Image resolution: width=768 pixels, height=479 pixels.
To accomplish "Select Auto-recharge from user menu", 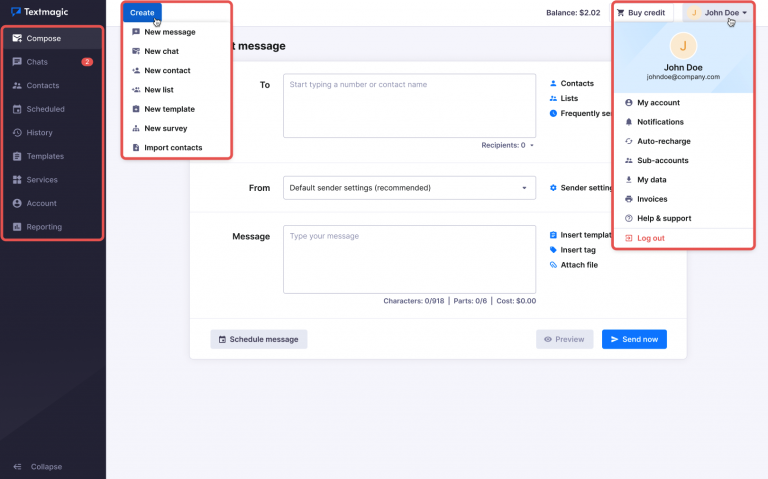I will pos(664,141).
